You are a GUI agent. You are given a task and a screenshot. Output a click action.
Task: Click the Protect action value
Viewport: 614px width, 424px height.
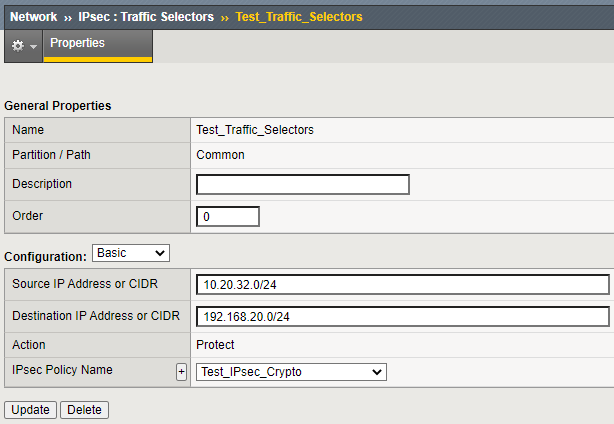coord(216,345)
